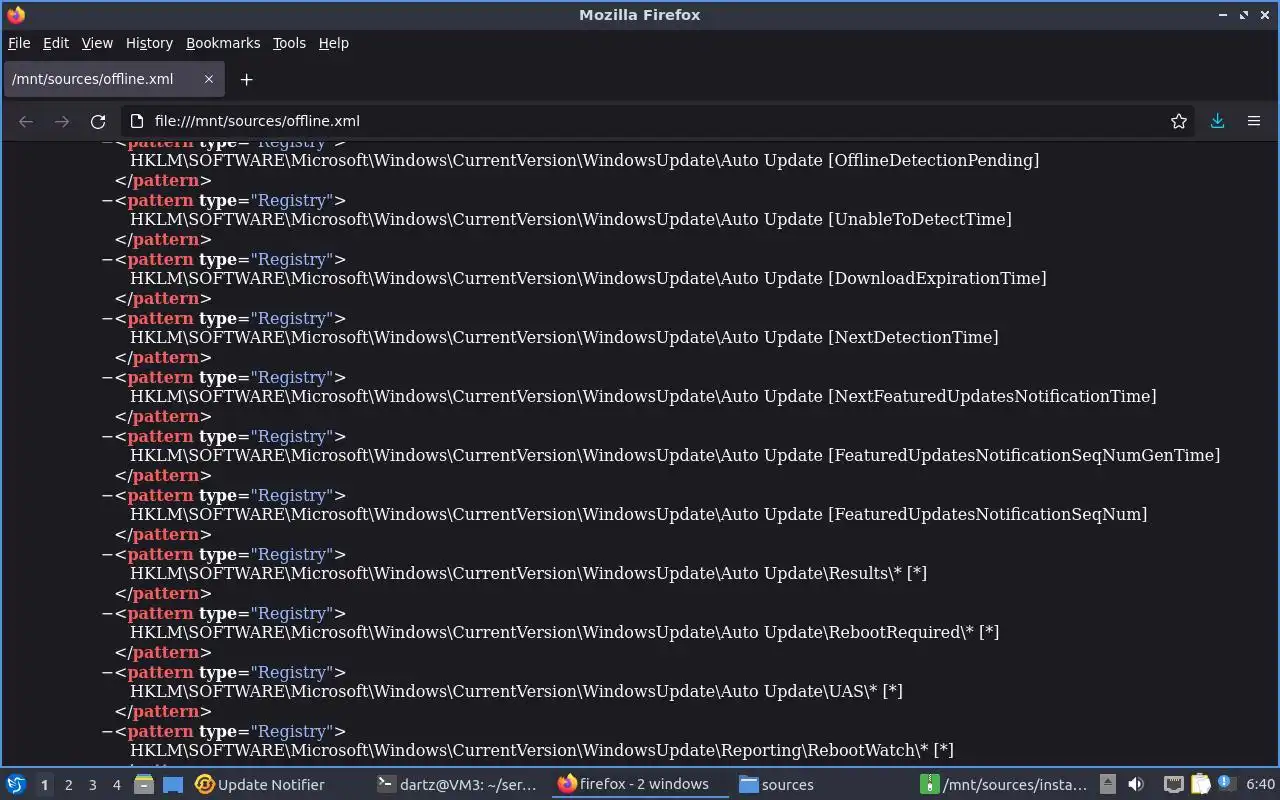Click the path ending in [FeaturedUpdatesNotificationSeqNum]
1280x800 pixels.
pos(639,514)
